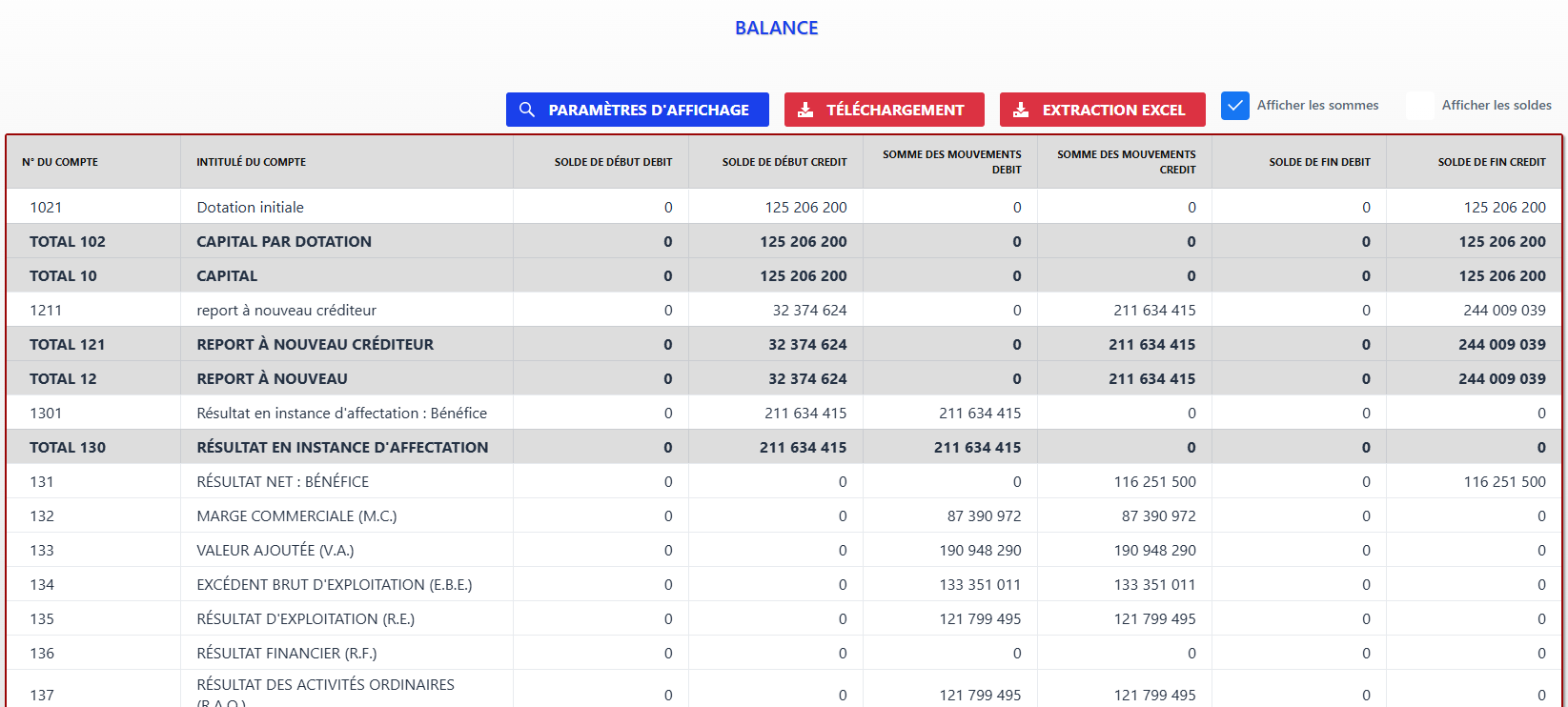Click Solde de début crédit header

(784, 162)
